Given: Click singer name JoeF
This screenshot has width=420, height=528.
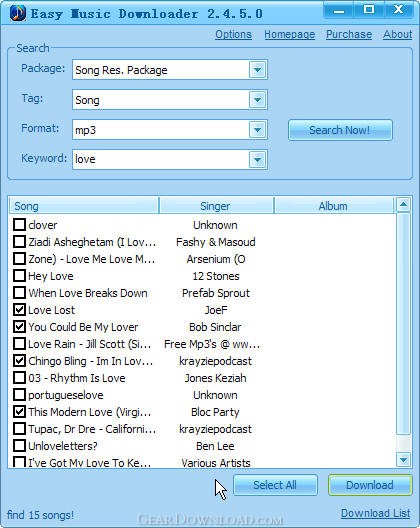Looking at the screenshot, I should click(x=216, y=310).
